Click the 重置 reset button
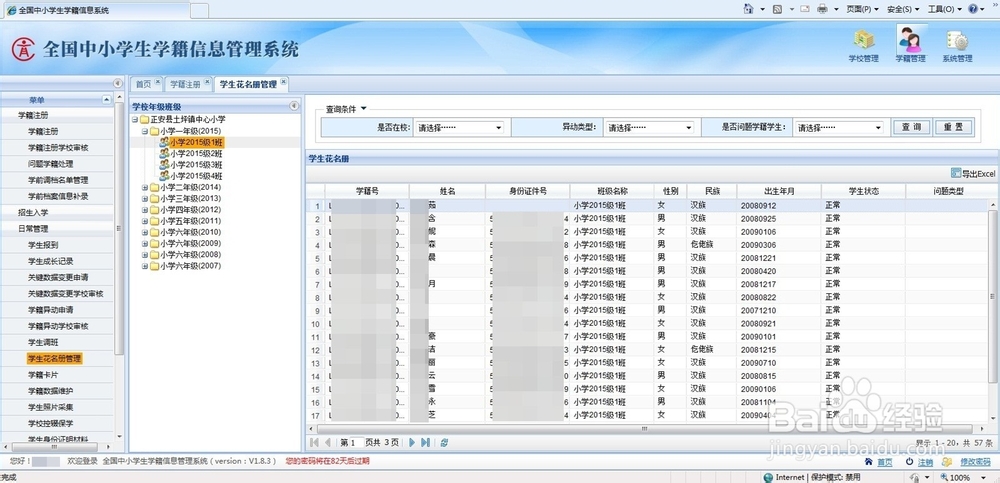1000x483 pixels. (953, 127)
